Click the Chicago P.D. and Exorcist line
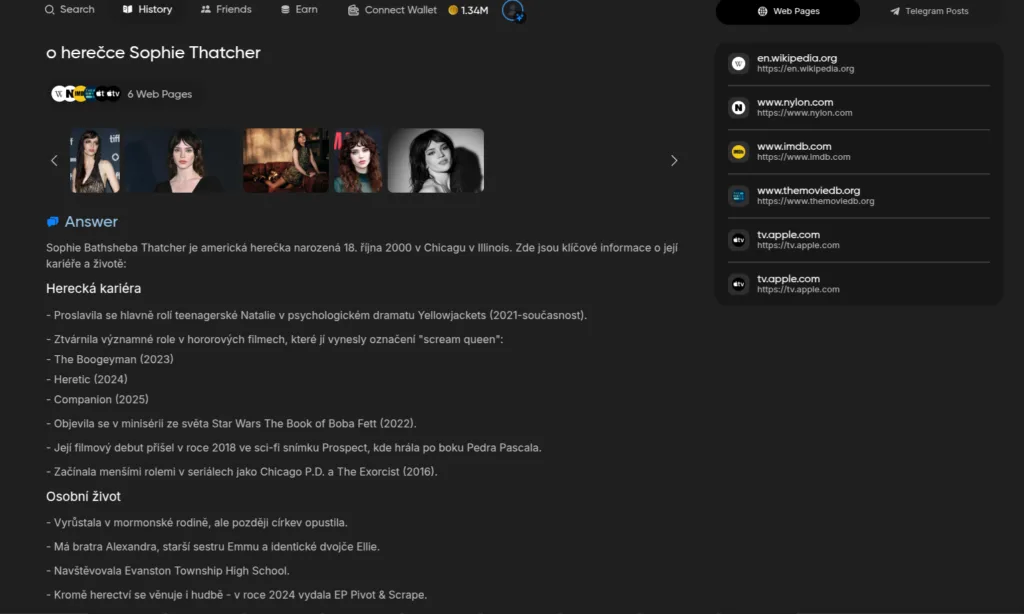 (x=242, y=472)
